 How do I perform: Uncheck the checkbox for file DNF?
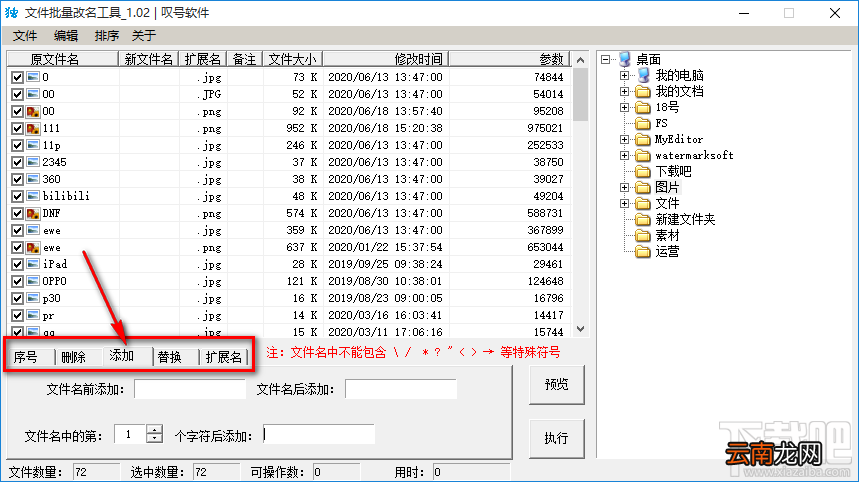coord(17,213)
